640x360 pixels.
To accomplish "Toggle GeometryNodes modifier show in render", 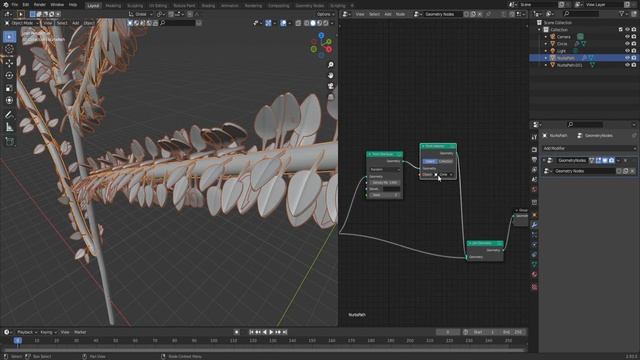I will tap(611, 160).
